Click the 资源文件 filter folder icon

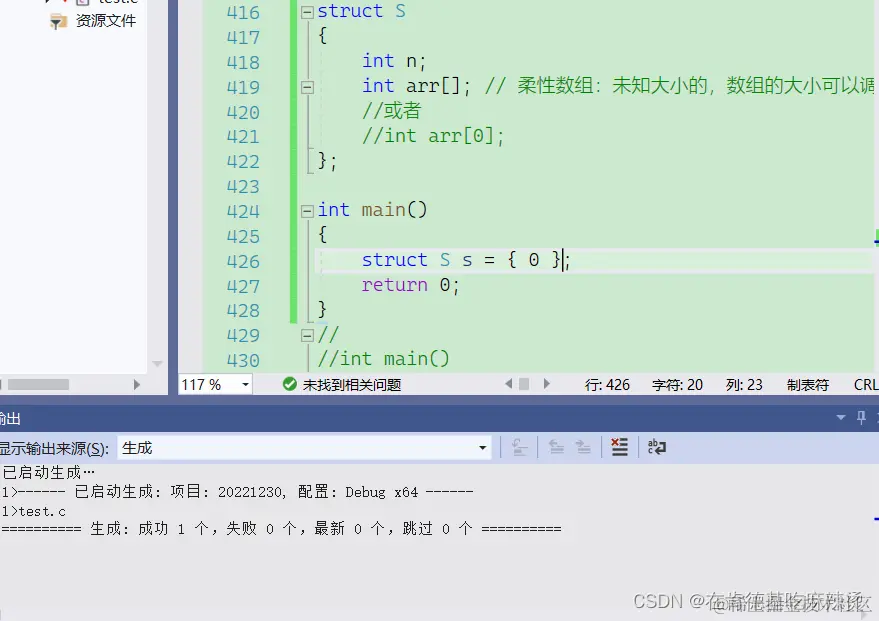click(x=58, y=22)
